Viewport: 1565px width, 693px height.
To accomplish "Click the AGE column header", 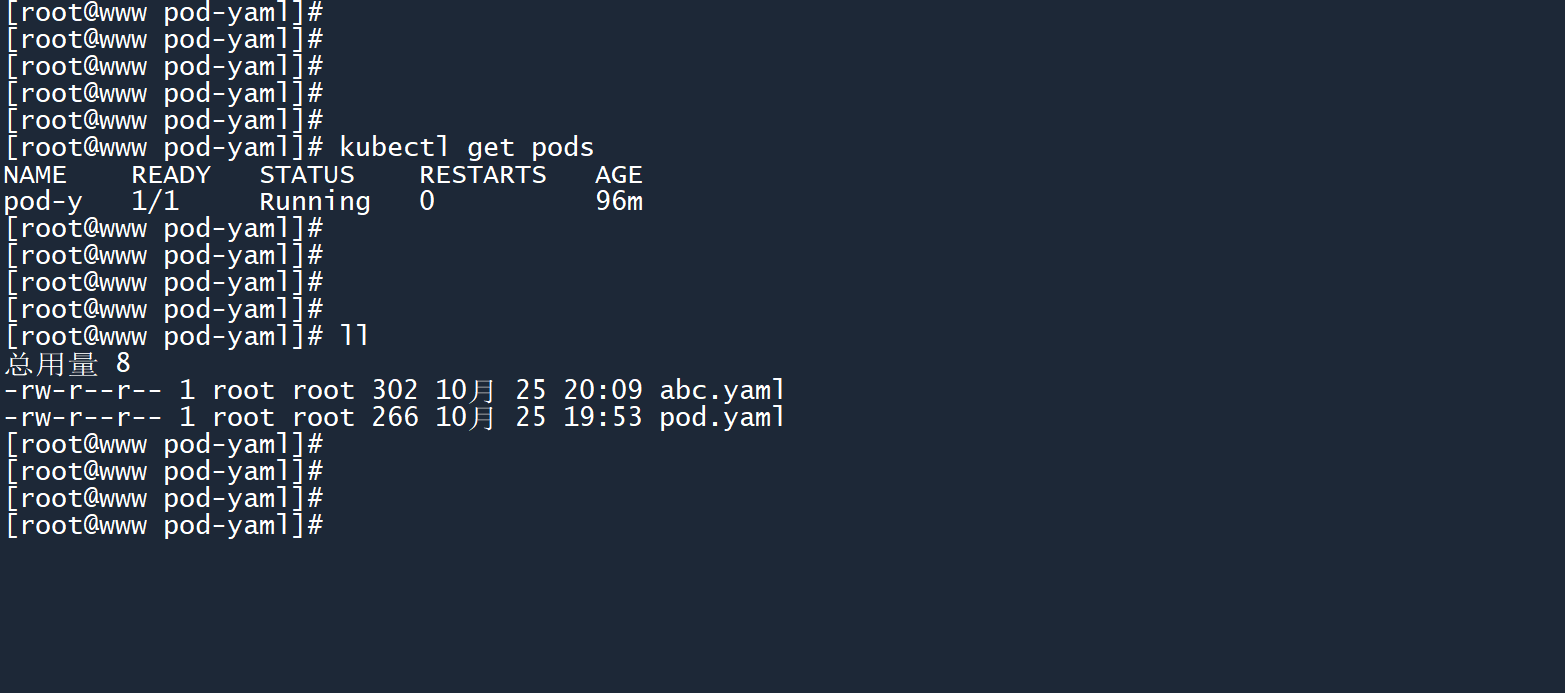I will tap(619, 175).
